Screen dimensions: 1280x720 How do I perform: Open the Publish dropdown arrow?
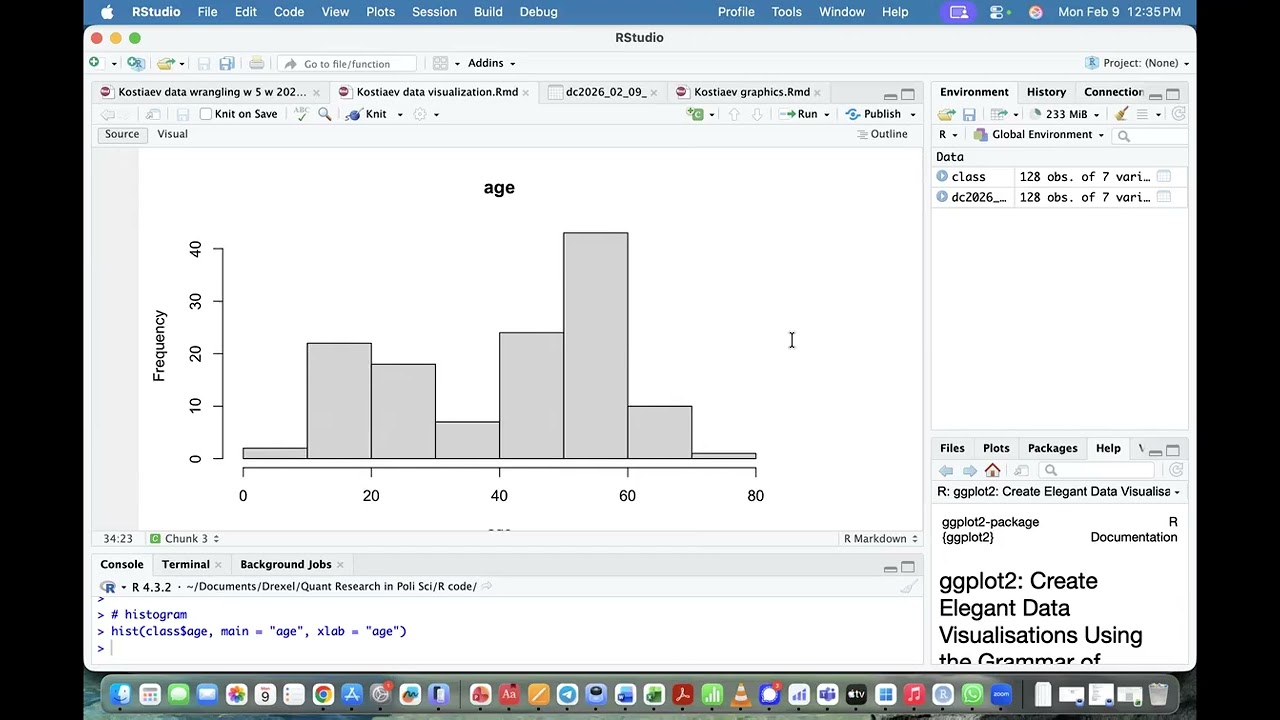click(912, 114)
